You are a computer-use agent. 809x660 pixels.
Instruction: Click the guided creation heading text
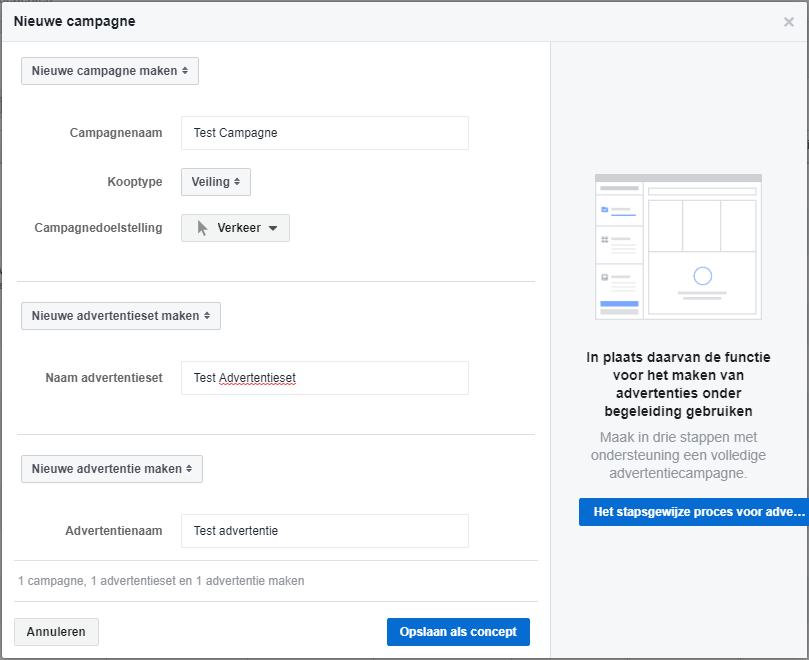(x=678, y=384)
